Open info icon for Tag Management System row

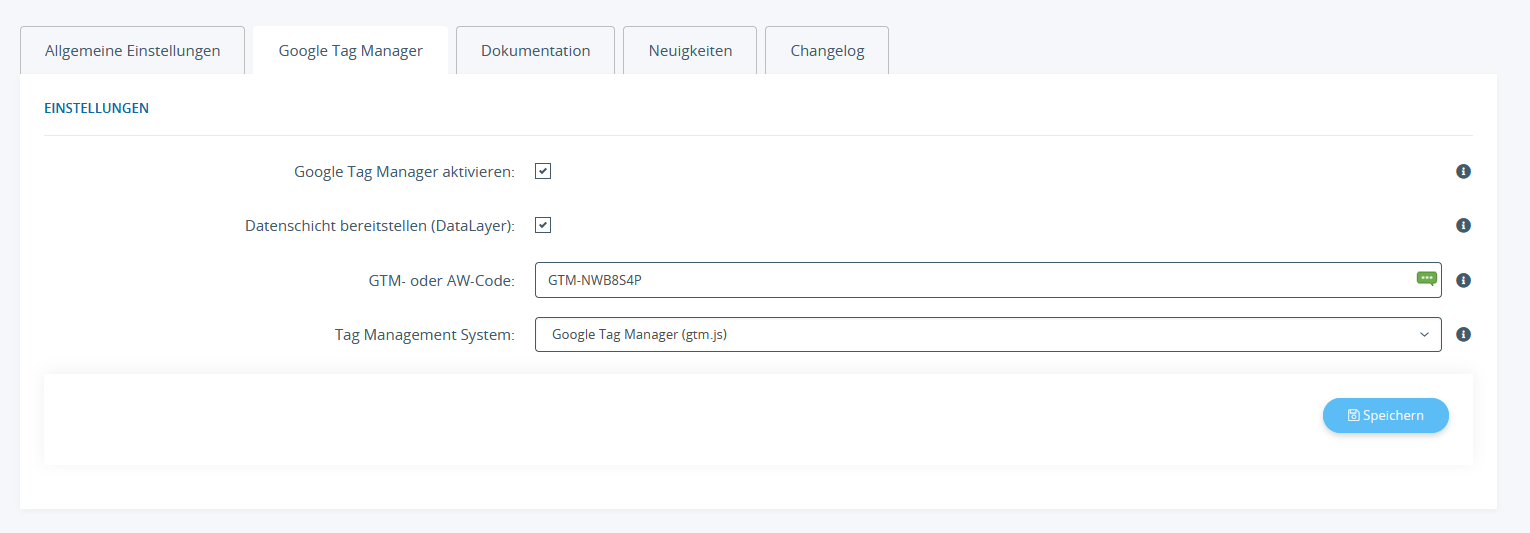coord(1463,335)
